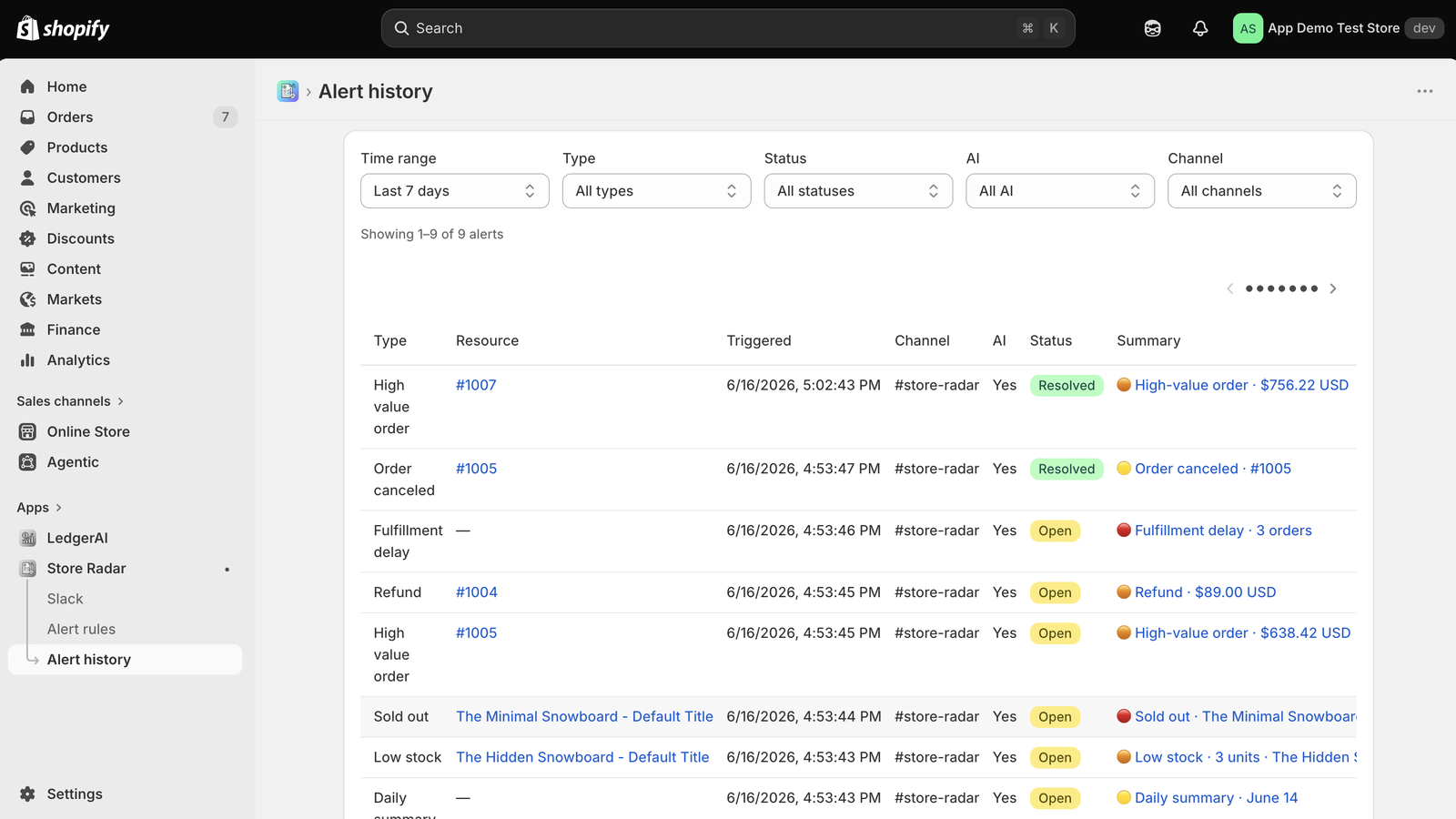
Task: Open Slack under Store Radar
Action: (66, 599)
